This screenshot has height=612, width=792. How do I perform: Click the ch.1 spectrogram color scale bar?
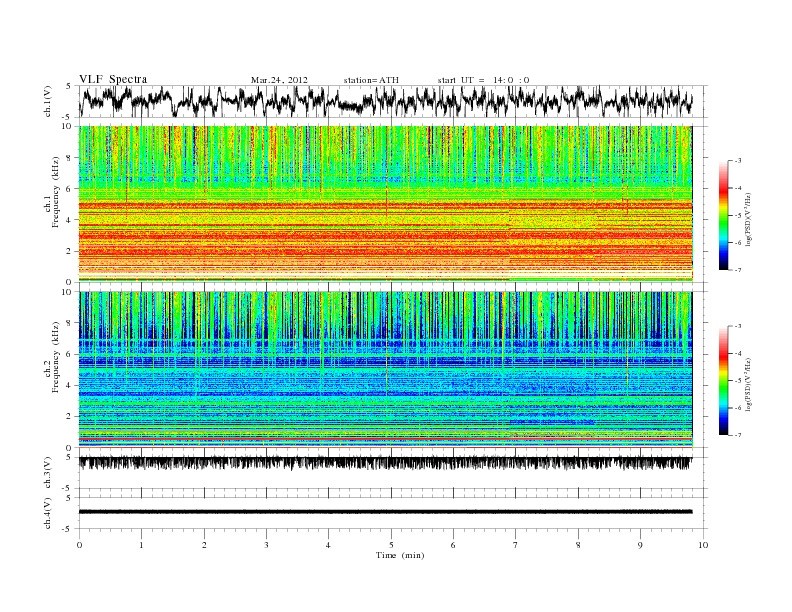point(724,215)
